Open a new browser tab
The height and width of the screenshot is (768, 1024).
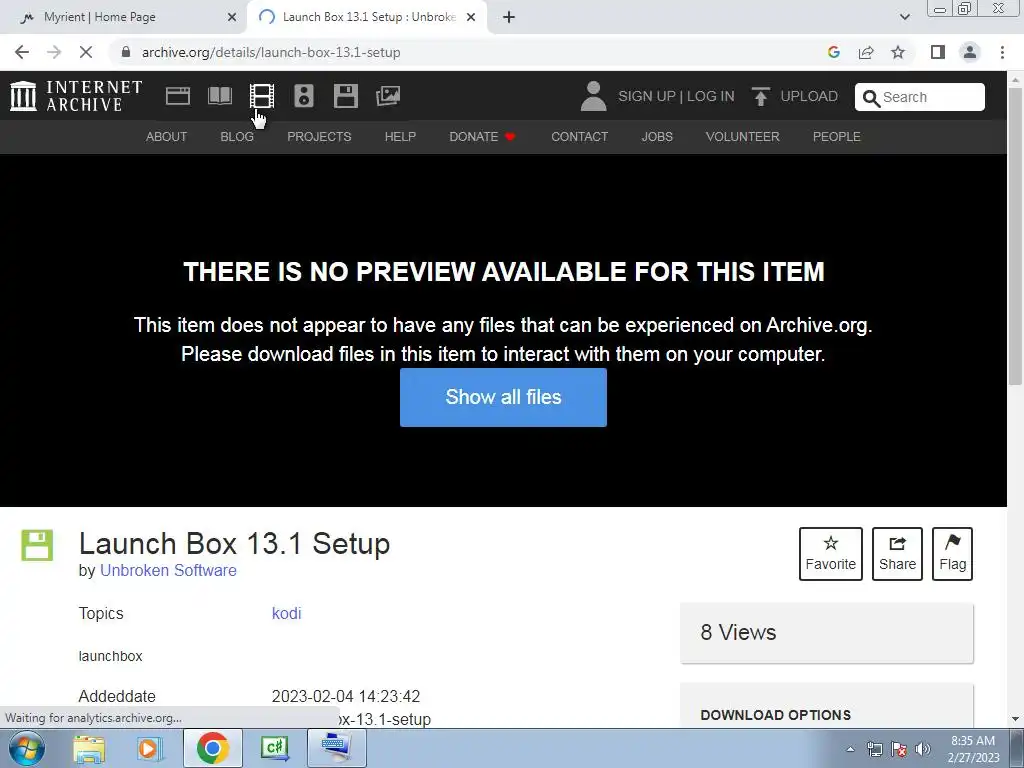[509, 18]
